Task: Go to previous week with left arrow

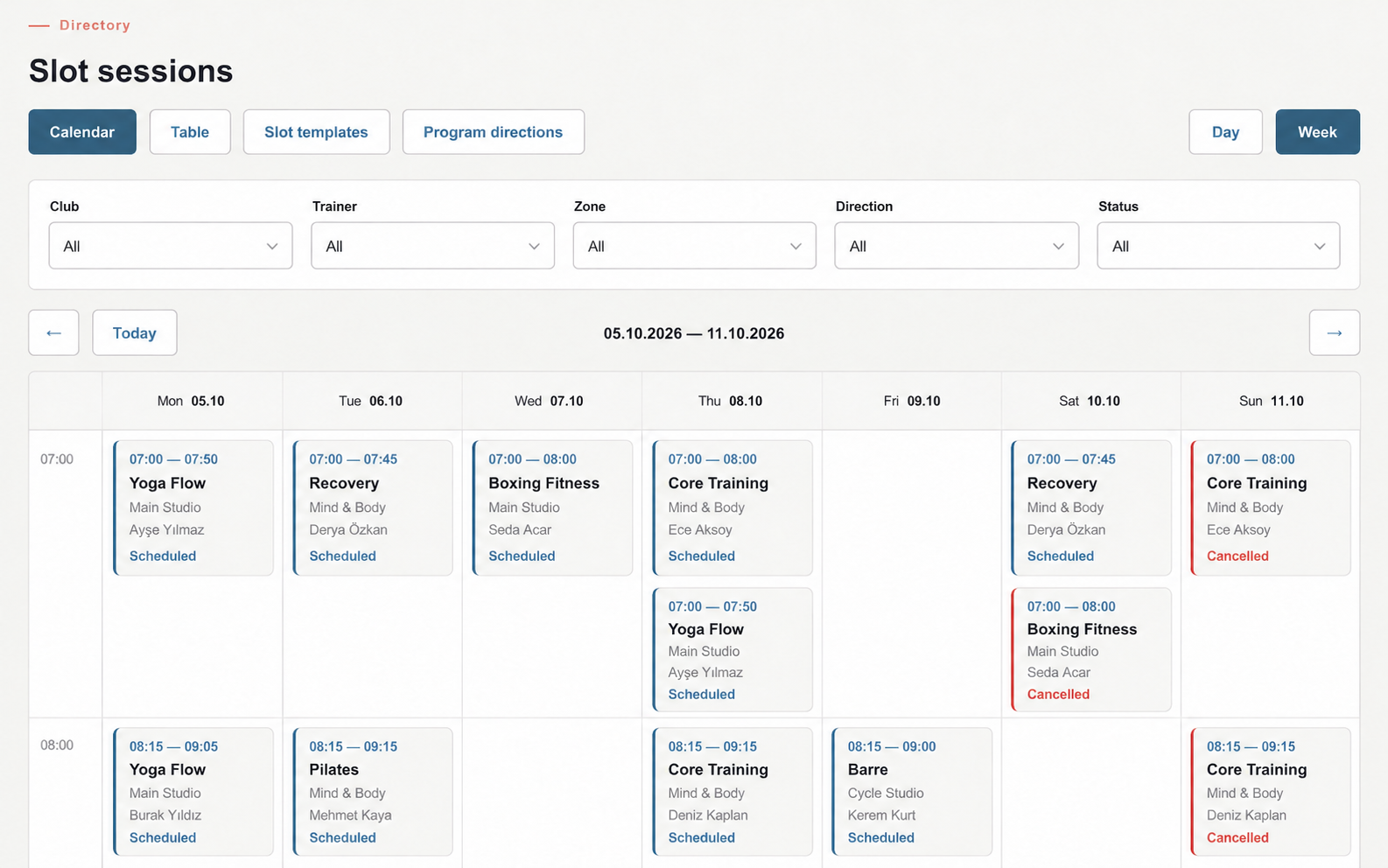Action: click(53, 332)
